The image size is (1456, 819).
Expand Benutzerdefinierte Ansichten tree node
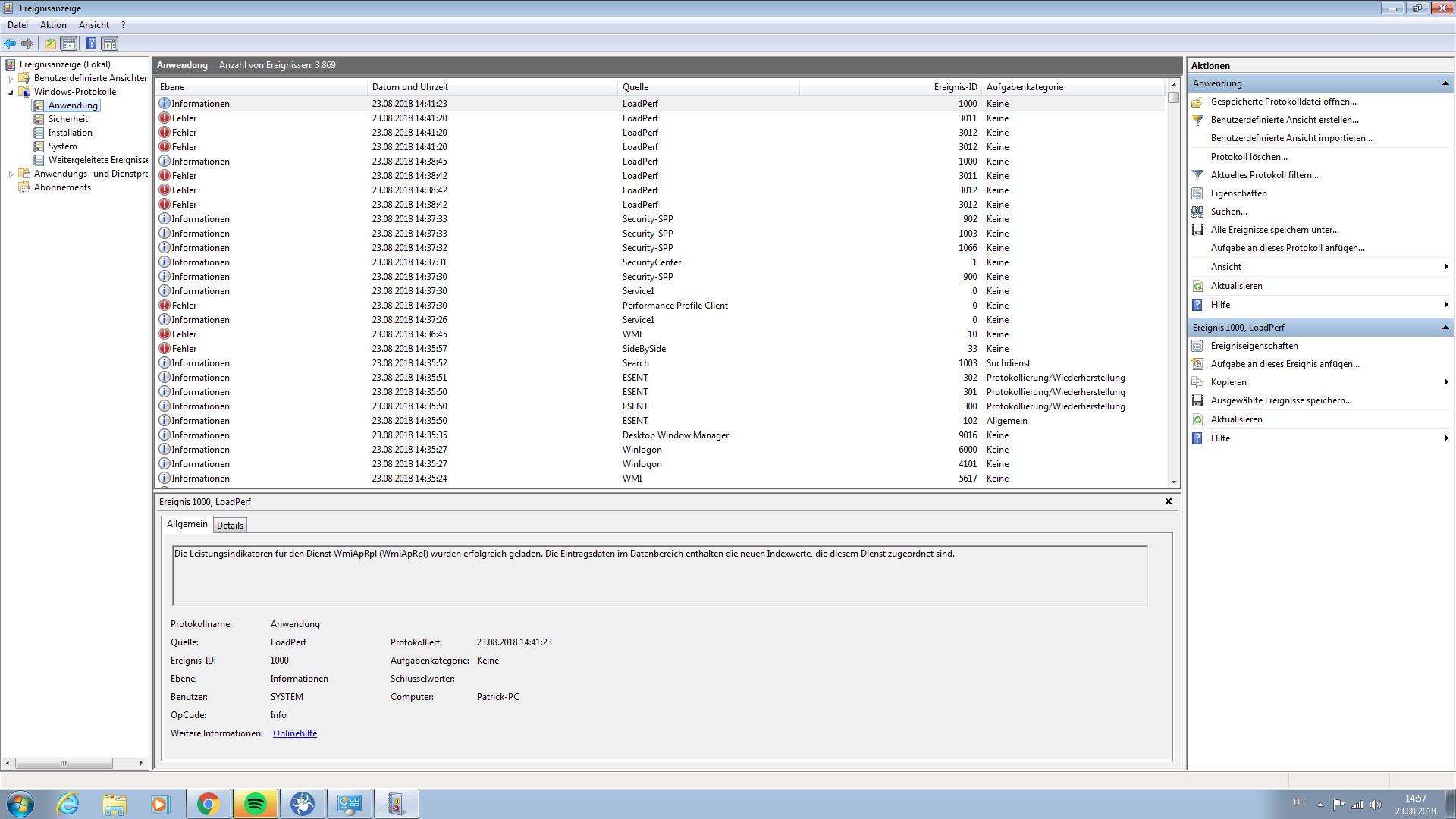11,78
